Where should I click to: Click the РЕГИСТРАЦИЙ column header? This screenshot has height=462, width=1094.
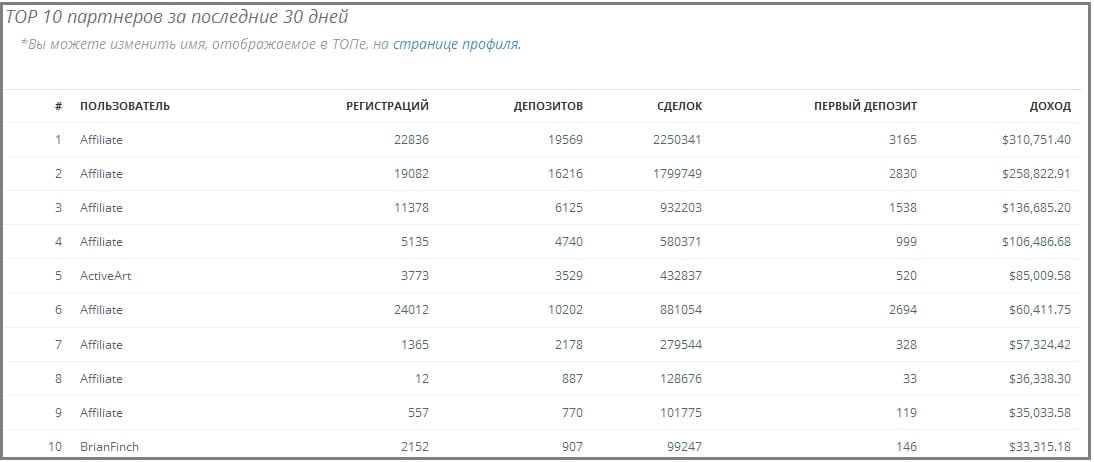coord(387,106)
